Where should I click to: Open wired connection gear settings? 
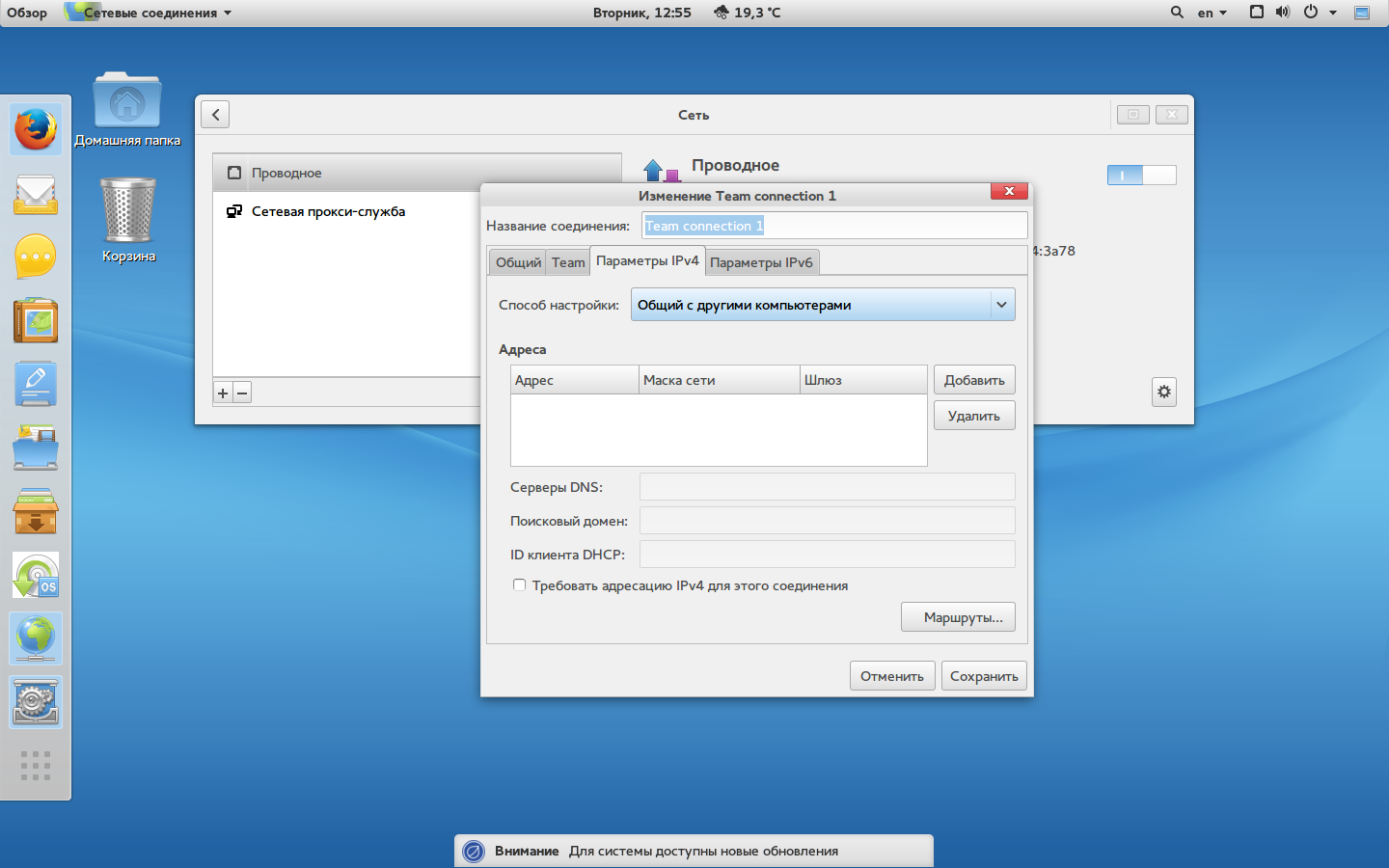1164,392
